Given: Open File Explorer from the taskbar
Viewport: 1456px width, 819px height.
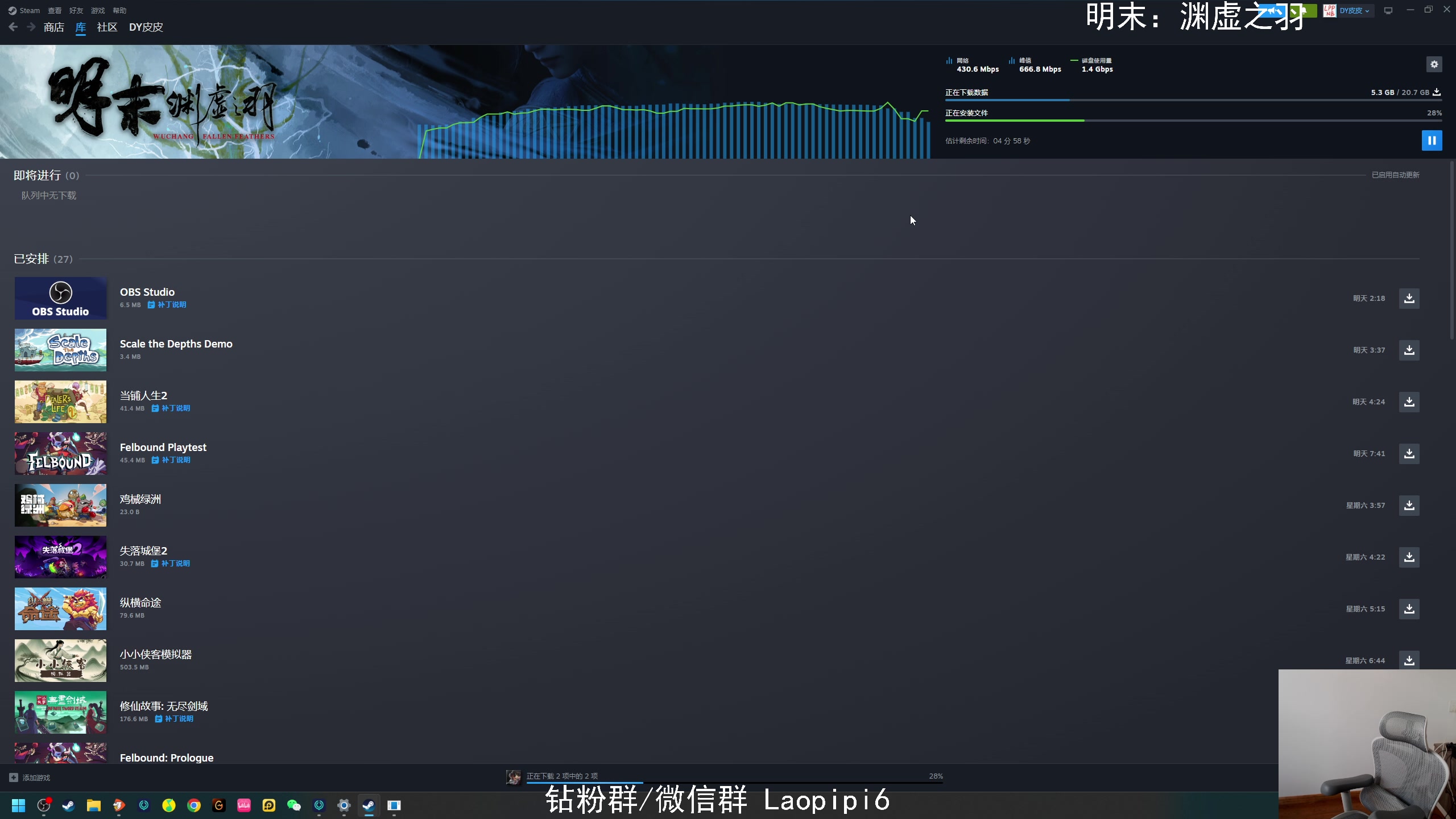Looking at the screenshot, I should (x=93, y=805).
